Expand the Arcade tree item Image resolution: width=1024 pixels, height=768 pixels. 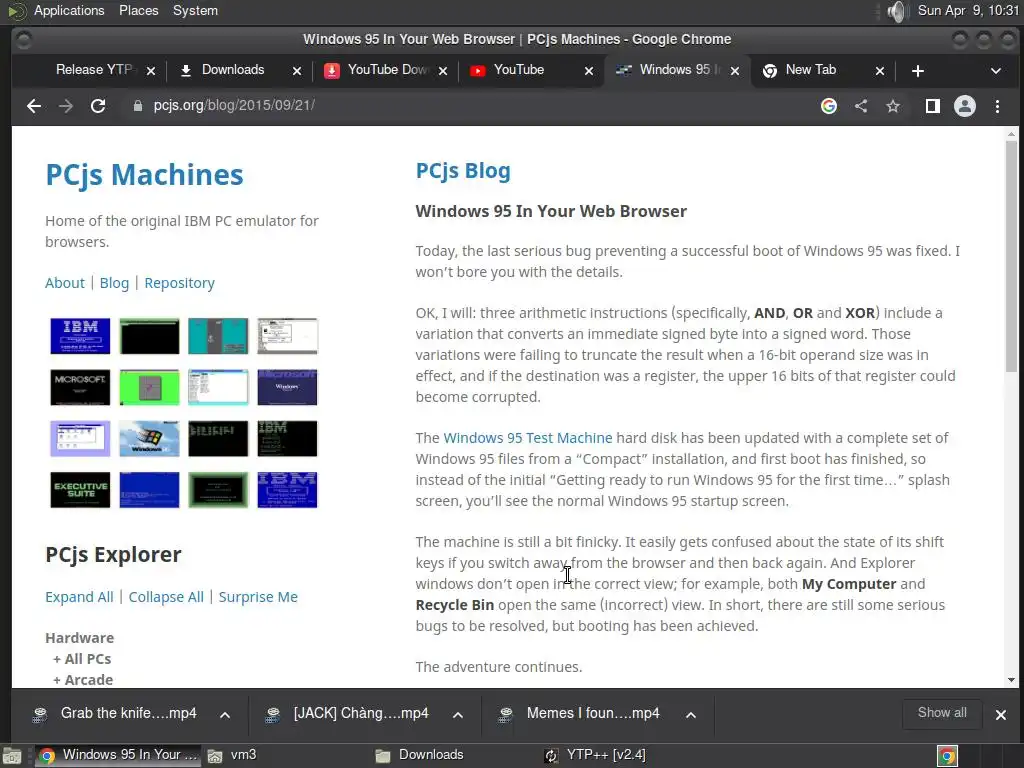83,680
